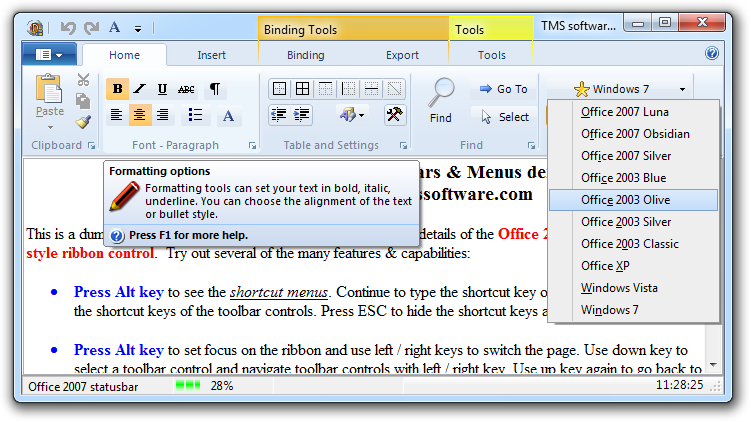Screen dimensions: 751x422
Task: Click the pilcrow paragraph marks icon
Action: click(214, 89)
